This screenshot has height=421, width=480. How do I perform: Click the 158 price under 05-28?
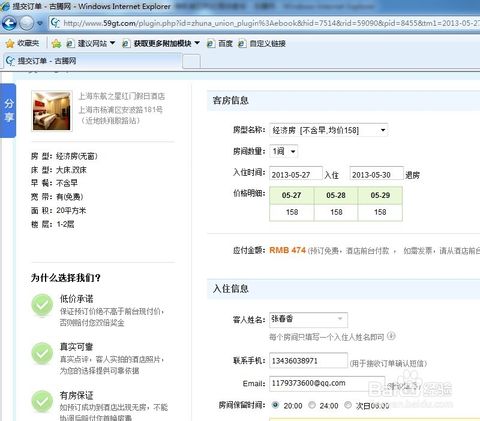click(336, 212)
